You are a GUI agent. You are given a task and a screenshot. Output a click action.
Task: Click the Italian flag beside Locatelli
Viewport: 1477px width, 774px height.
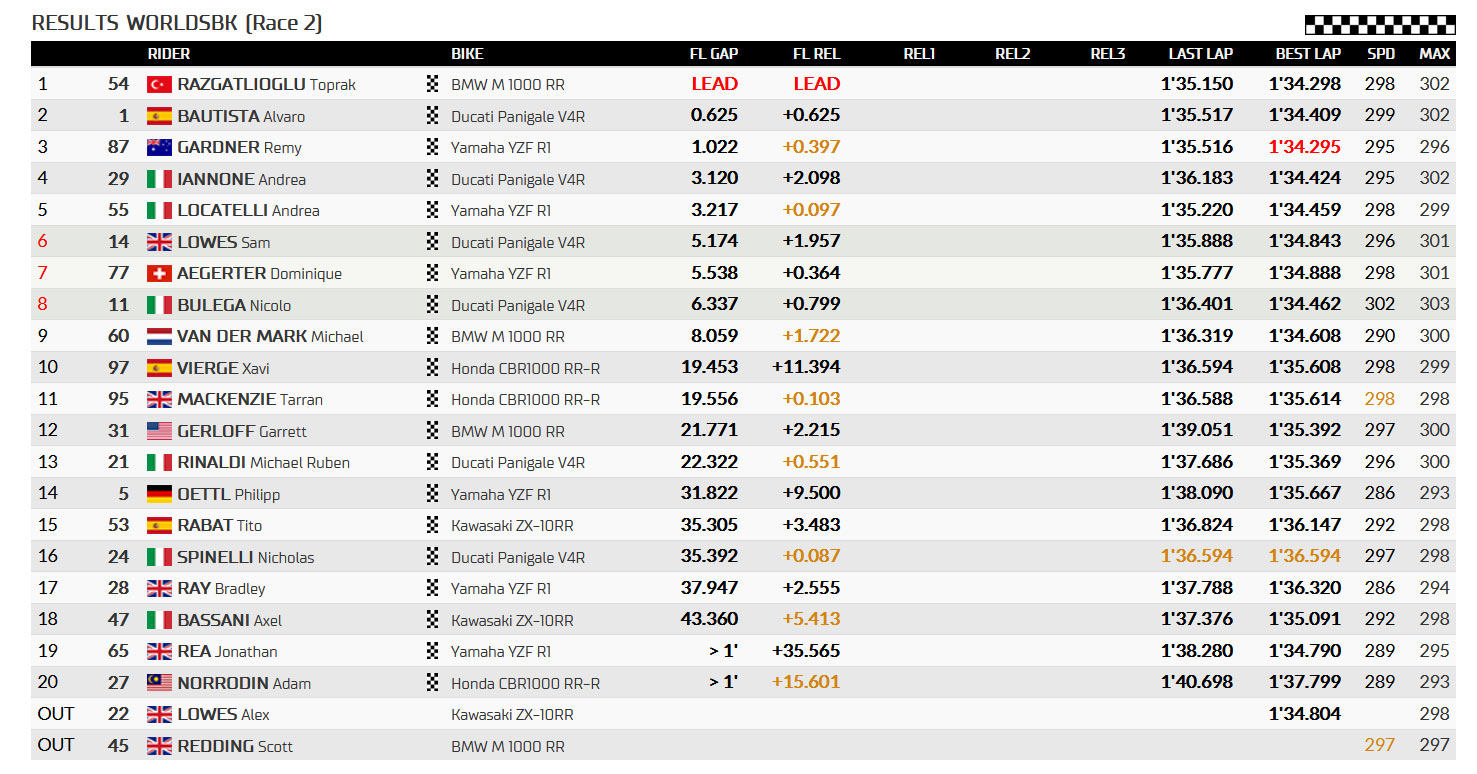coord(159,210)
